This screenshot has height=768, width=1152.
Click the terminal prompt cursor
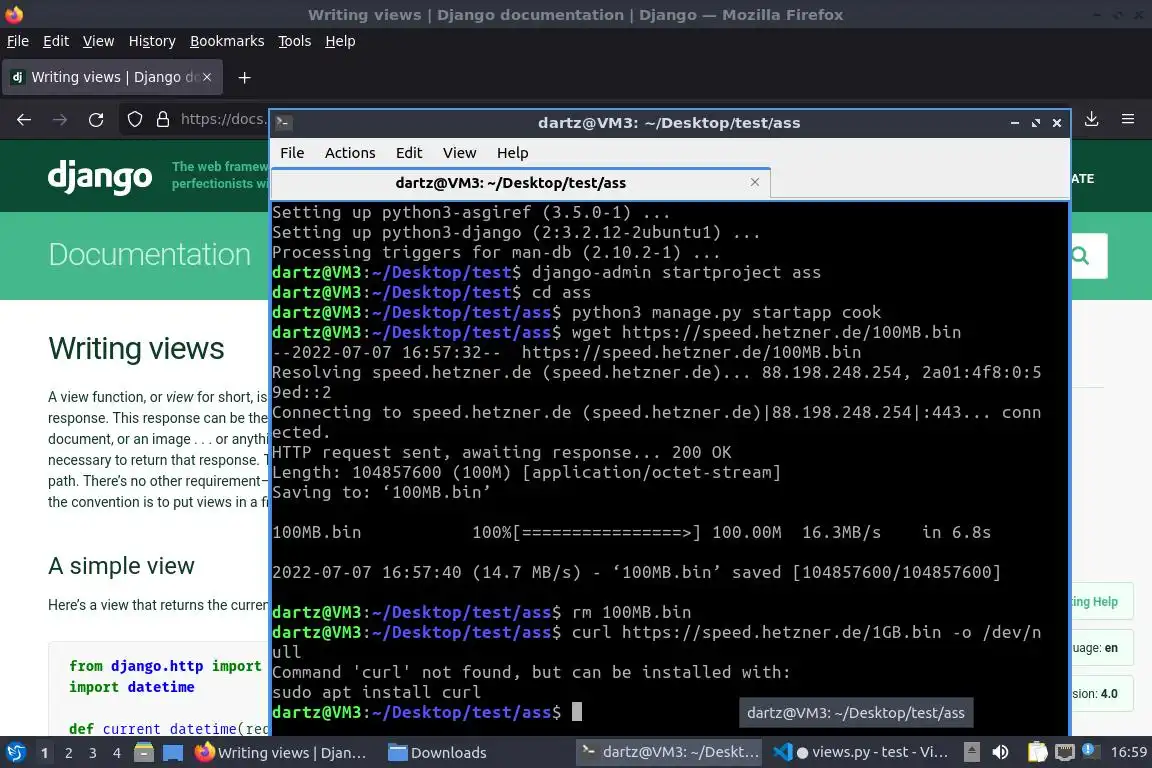577,711
